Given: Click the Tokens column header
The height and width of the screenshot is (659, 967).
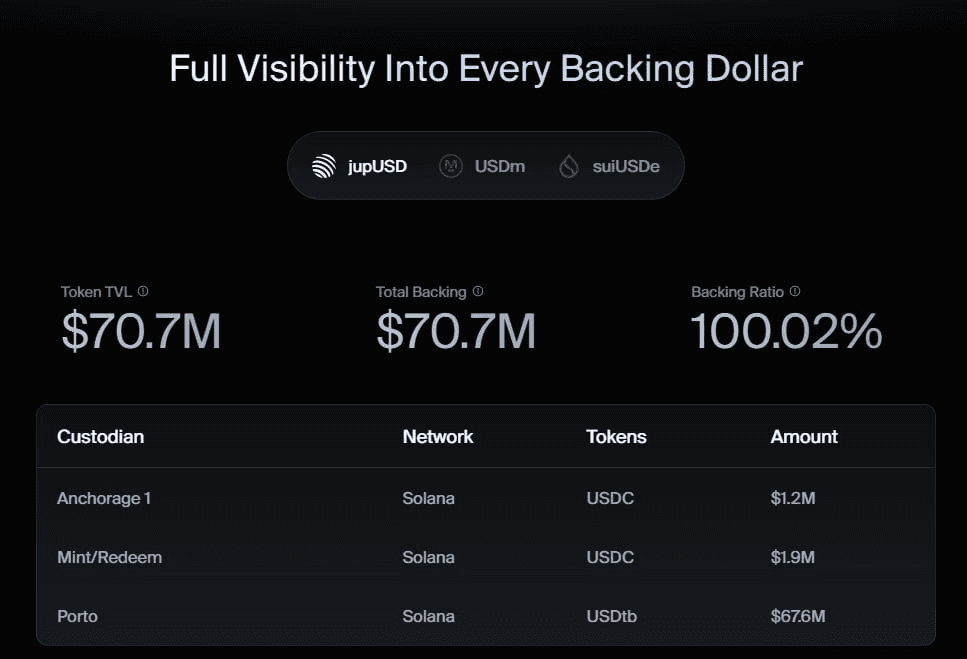Looking at the screenshot, I should coord(616,437).
